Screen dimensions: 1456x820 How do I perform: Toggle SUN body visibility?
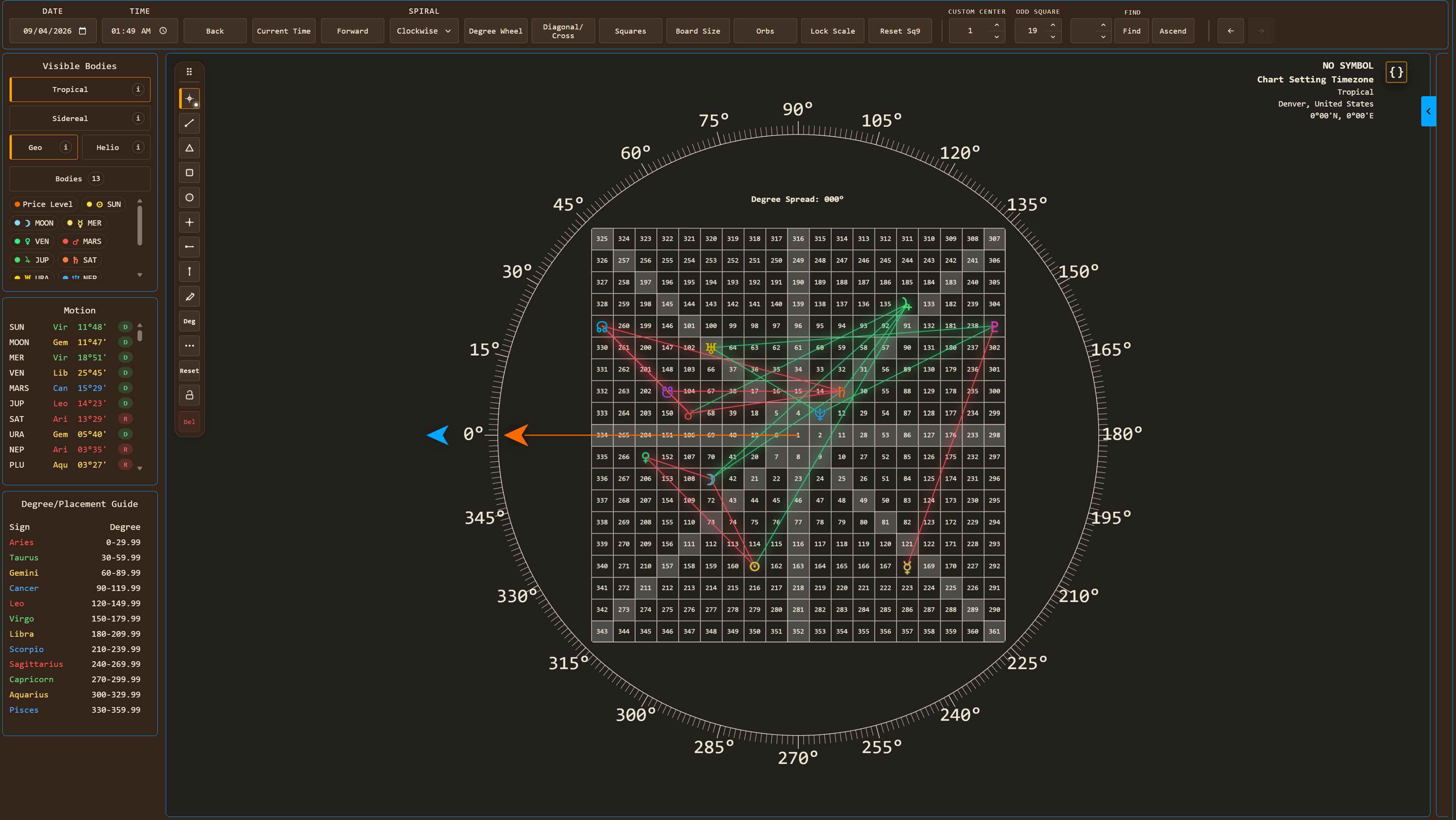(x=104, y=205)
